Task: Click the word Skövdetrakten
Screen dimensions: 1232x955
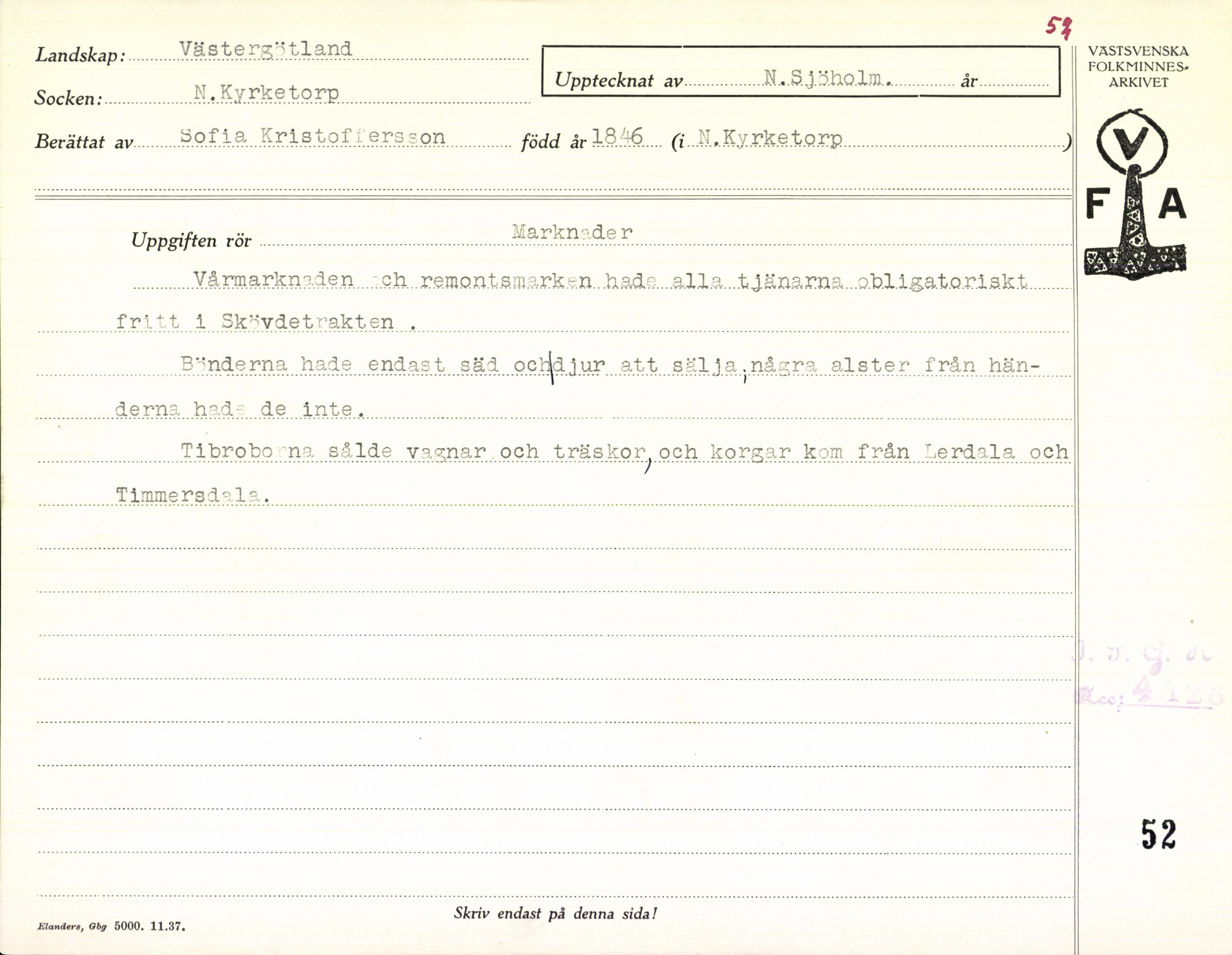Action: (x=308, y=322)
